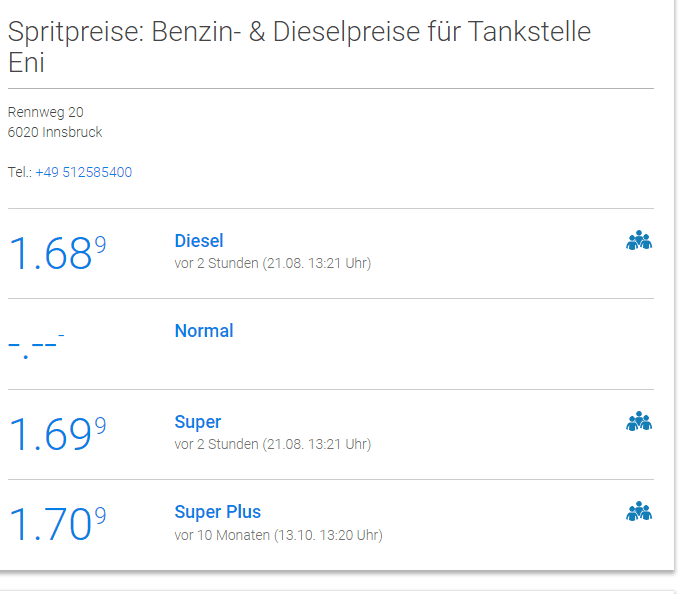Click the Super price 1.69
The height and width of the screenshot is (594, 678).
pyautogui.click(x=57, y=434)
